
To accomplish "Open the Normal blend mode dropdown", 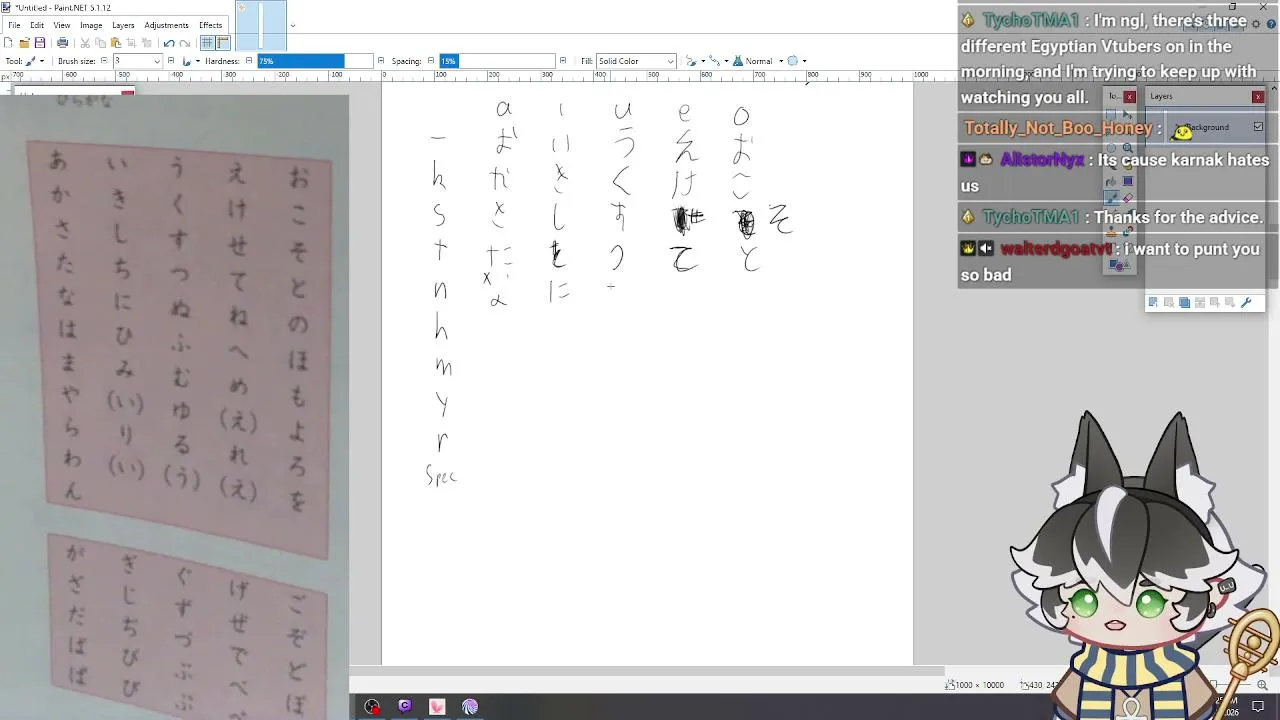I will pyautogui.click(x=758, y=61).
